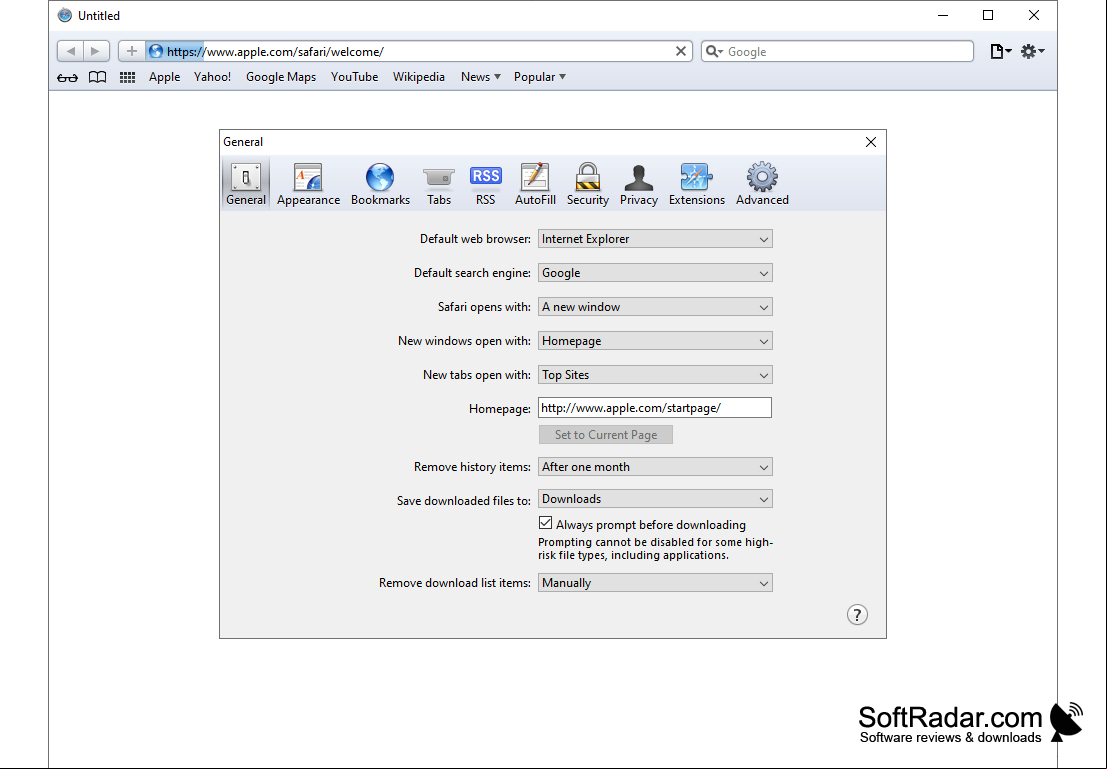Click the Homepage URL field
This screenshot has width=1107, height=769.
(x=655, y=408)
